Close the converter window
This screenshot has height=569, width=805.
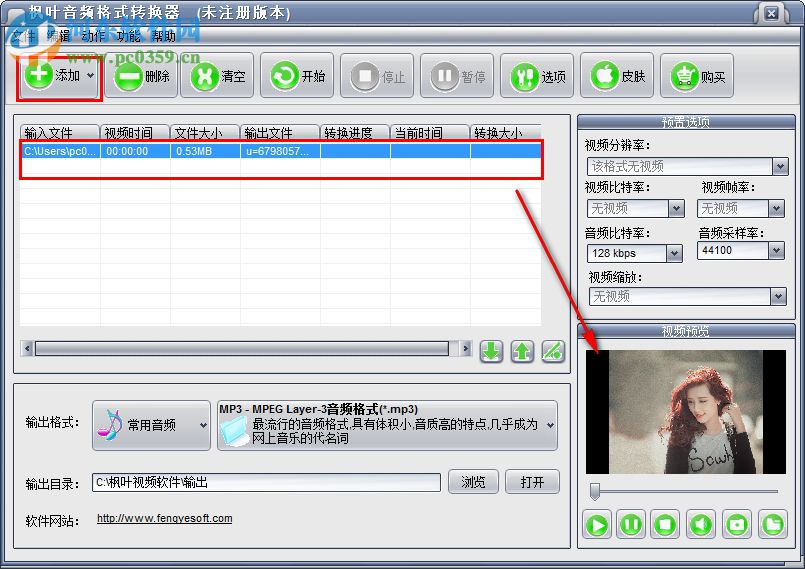(x=771, y=14)
